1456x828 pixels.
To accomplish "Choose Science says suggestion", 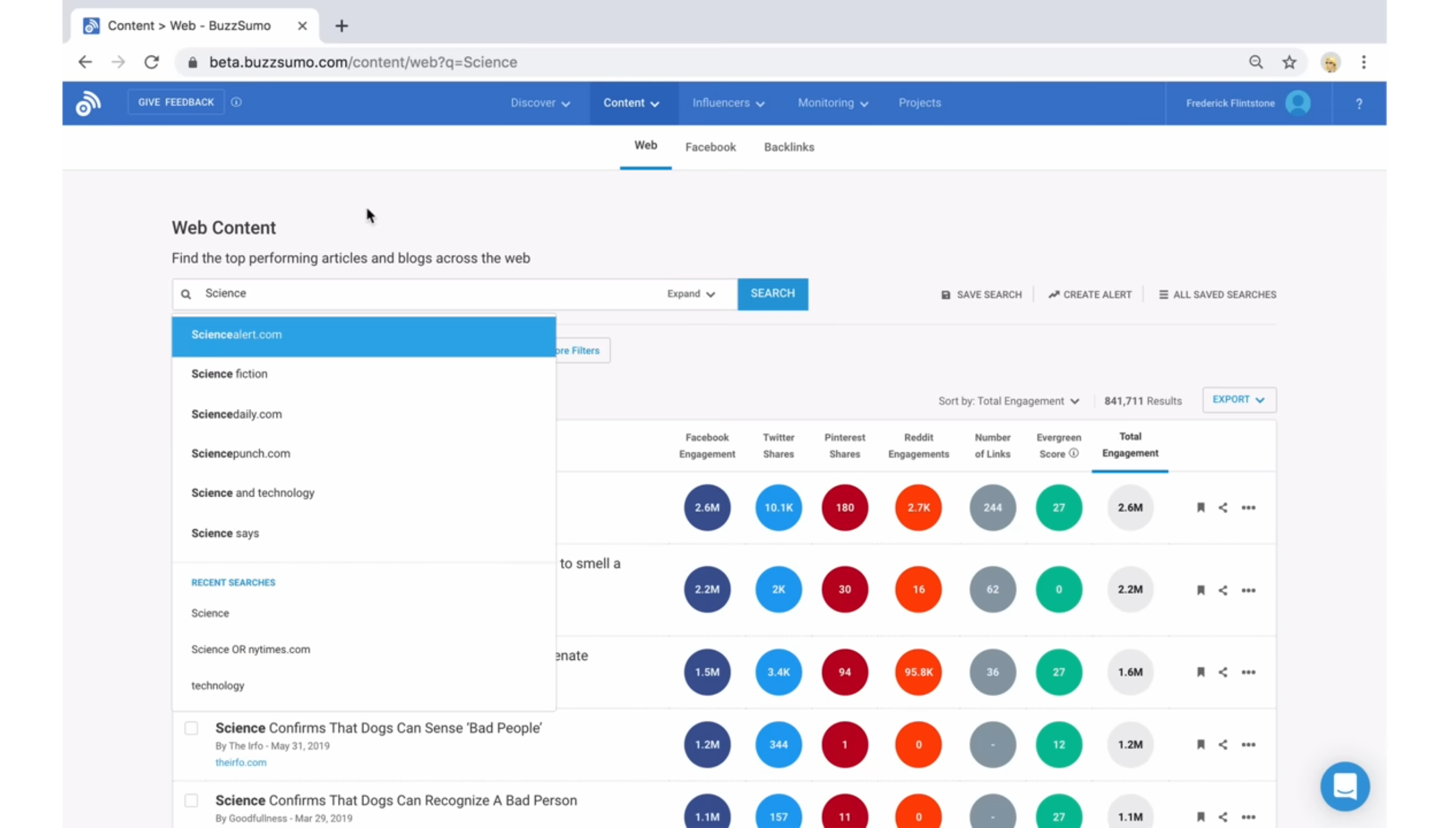I will tap(363, 533).
